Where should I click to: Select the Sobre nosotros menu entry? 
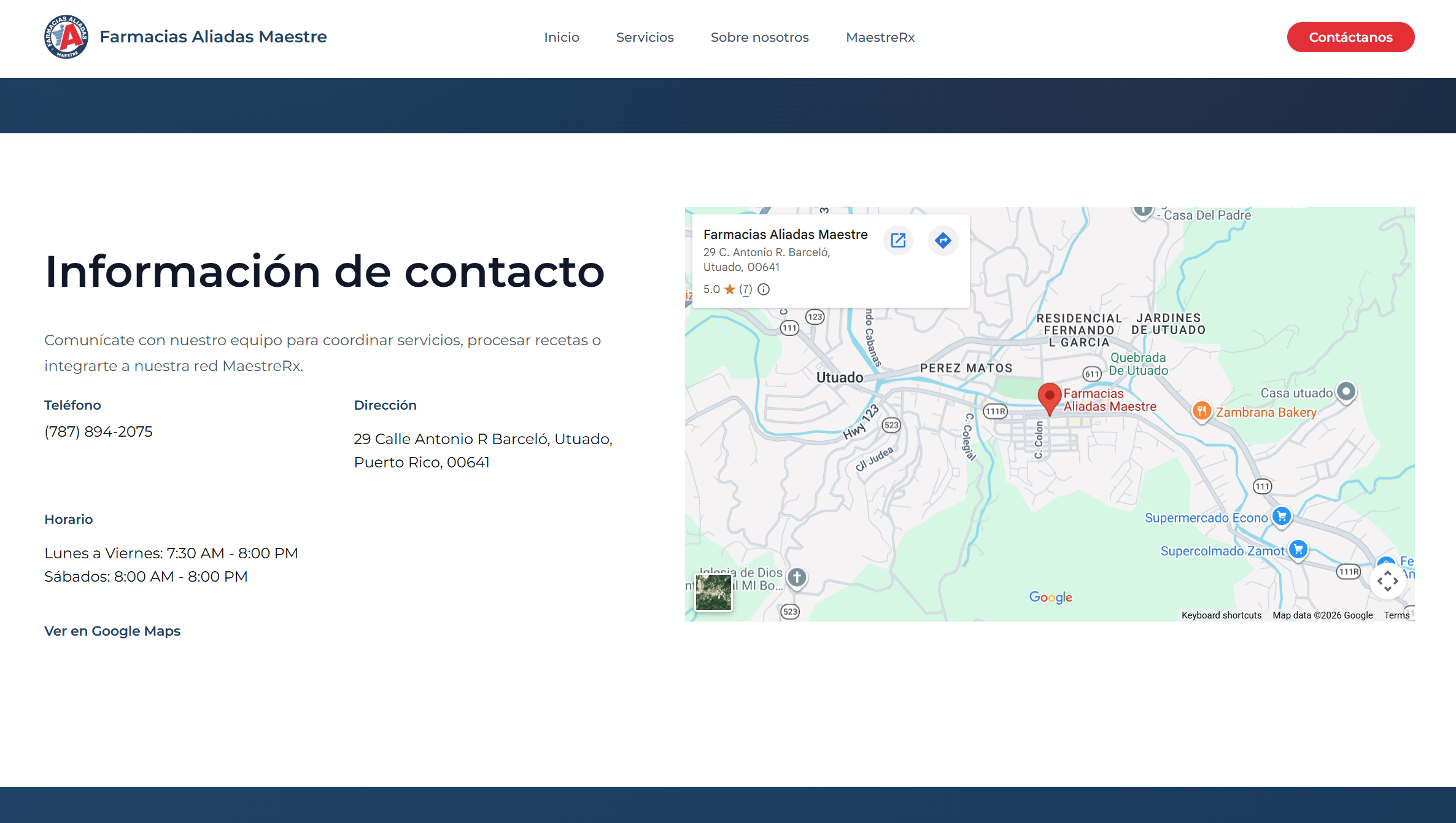coord(759,37)
